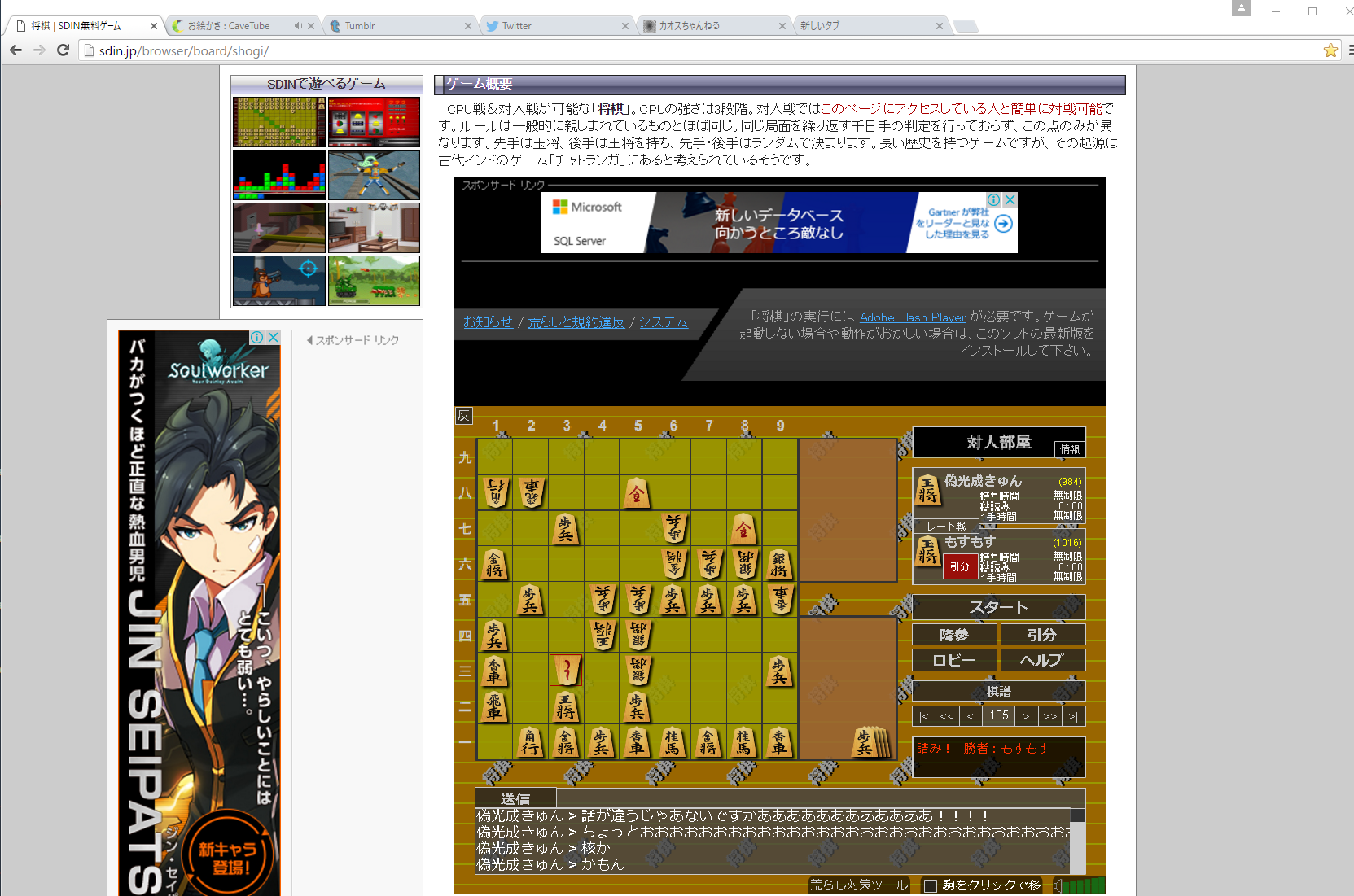Jump to first move in kifu

pyautogui.click(x=923, y=716)
